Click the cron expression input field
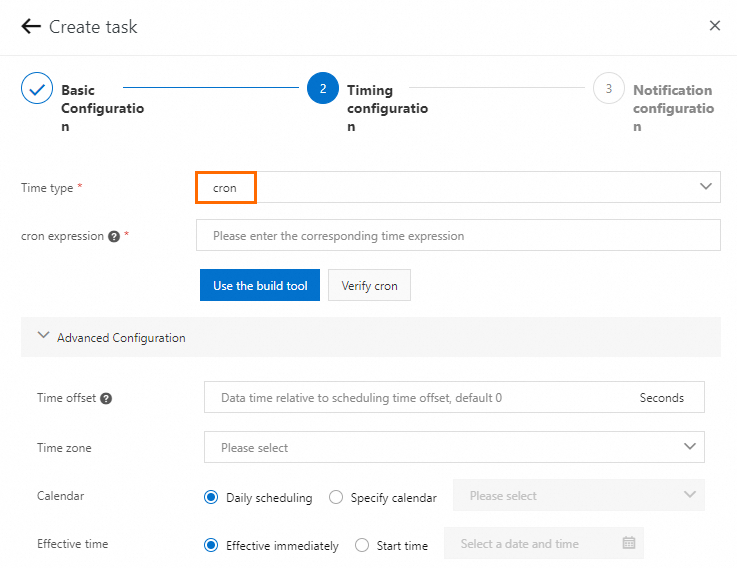The height and width of the screenshot is (568, 737). pyautogui.click(x=458, y=236)
